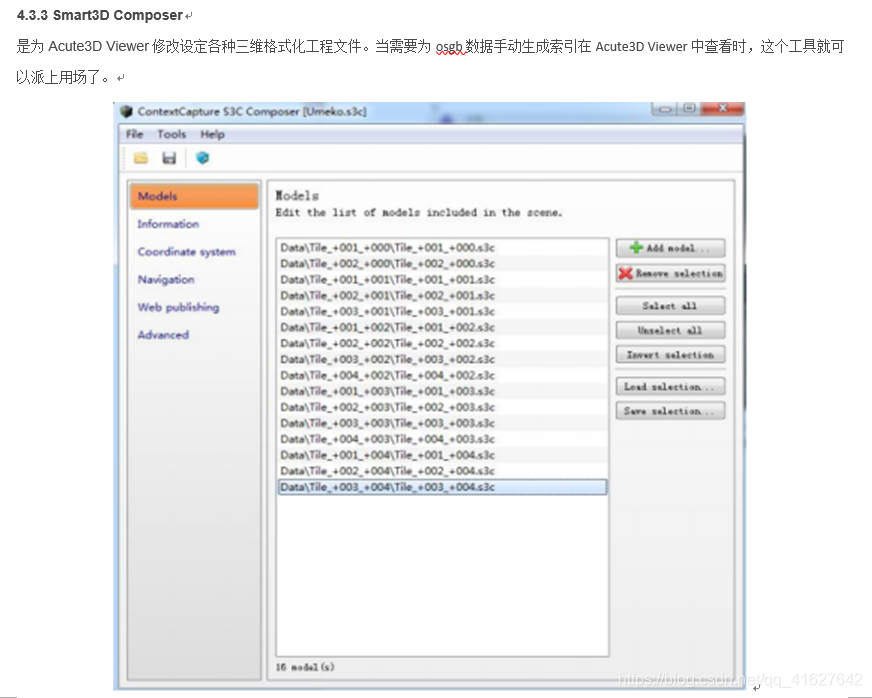
Task: Select row Tile_+001_+002.s3c
Action: [442, 328]
